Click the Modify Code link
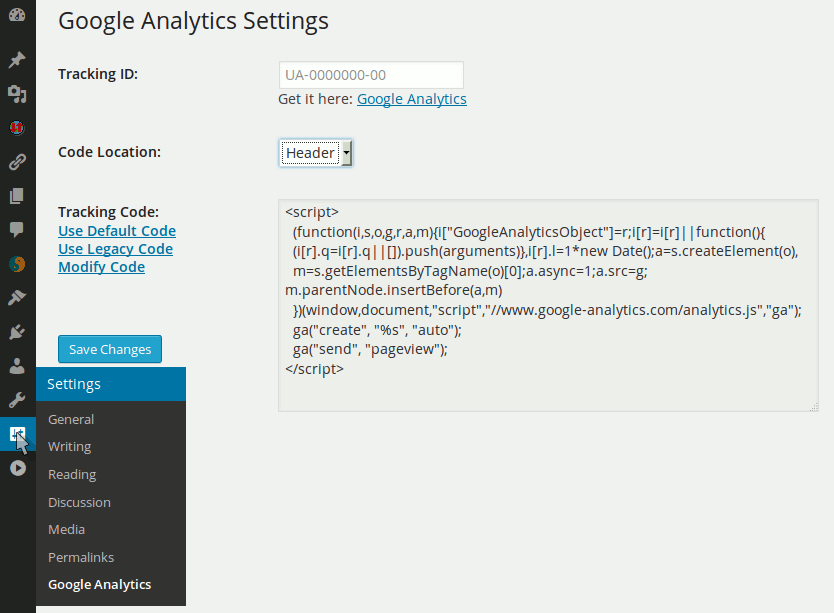 pyautogui.click(x=102, y=267)
